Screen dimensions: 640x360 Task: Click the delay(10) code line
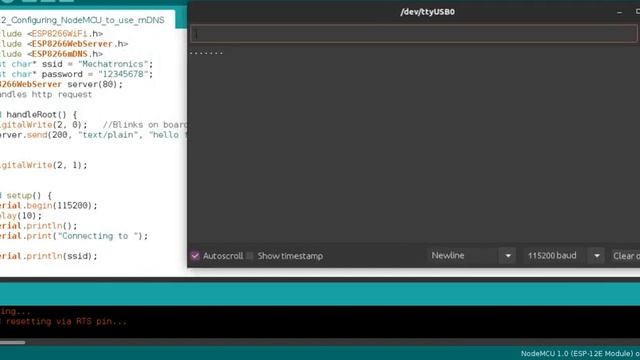point(21,216)
